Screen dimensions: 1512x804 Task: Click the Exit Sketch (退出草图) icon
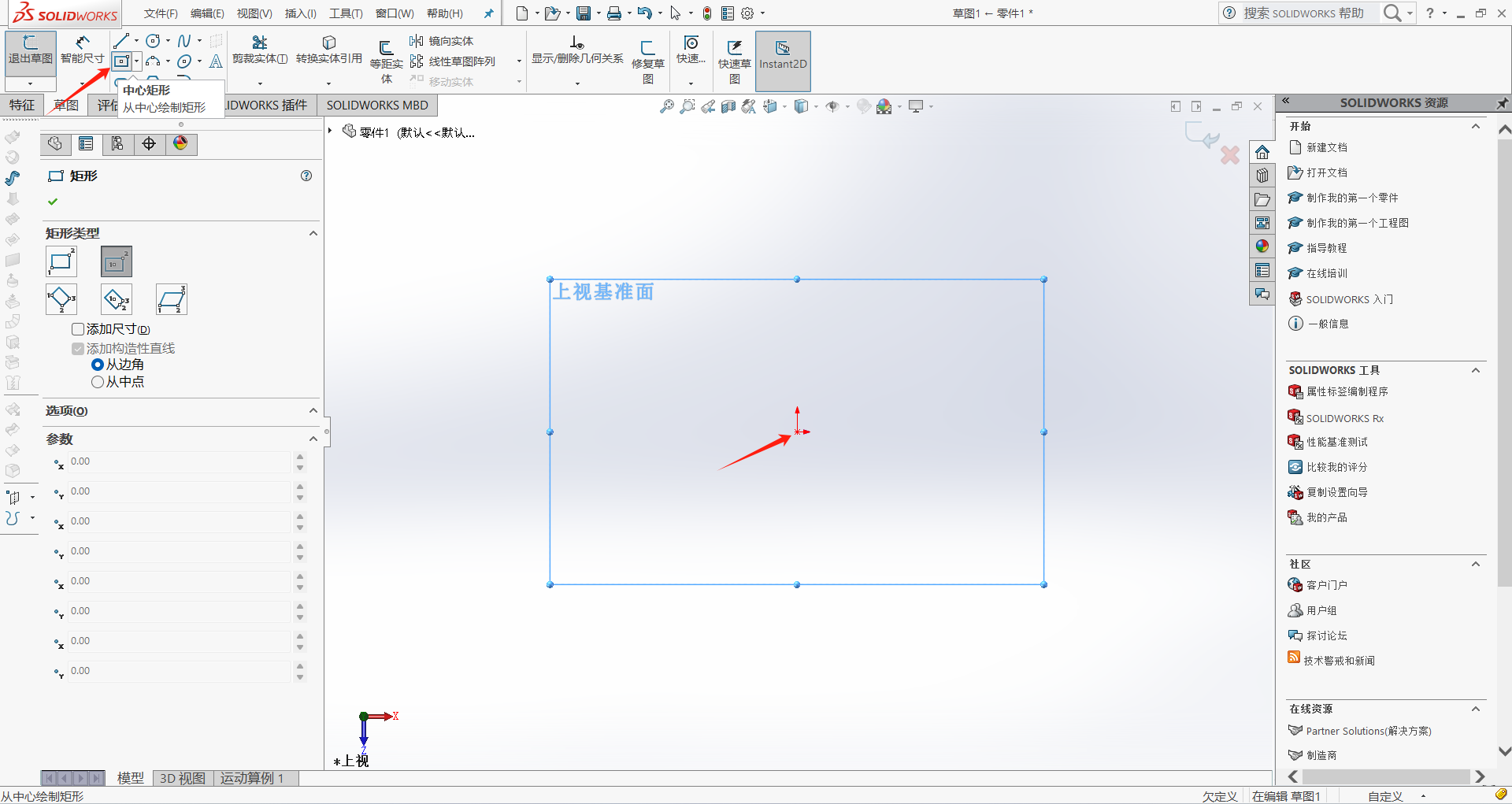click(31, 50)
